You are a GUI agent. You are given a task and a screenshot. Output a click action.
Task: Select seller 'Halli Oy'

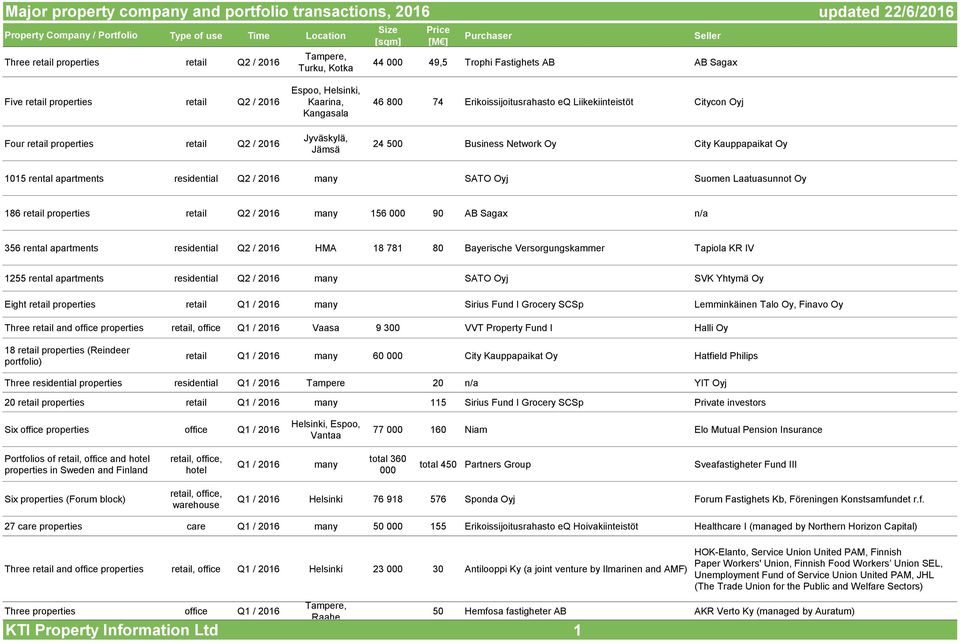click(x=711, y=328)
